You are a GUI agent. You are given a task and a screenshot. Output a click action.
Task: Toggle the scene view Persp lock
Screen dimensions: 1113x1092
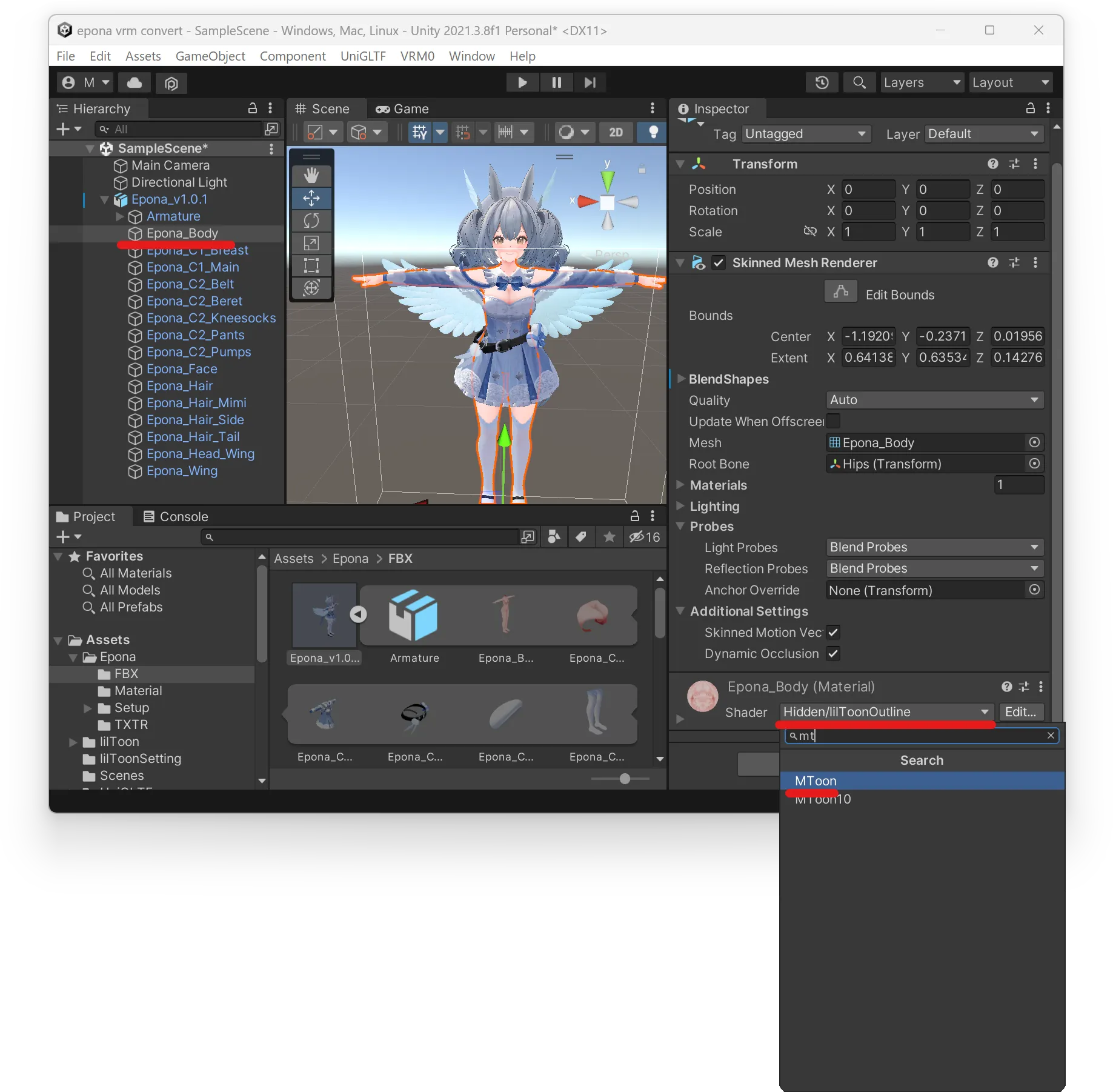pyautogui.click(x=642, y=170)
